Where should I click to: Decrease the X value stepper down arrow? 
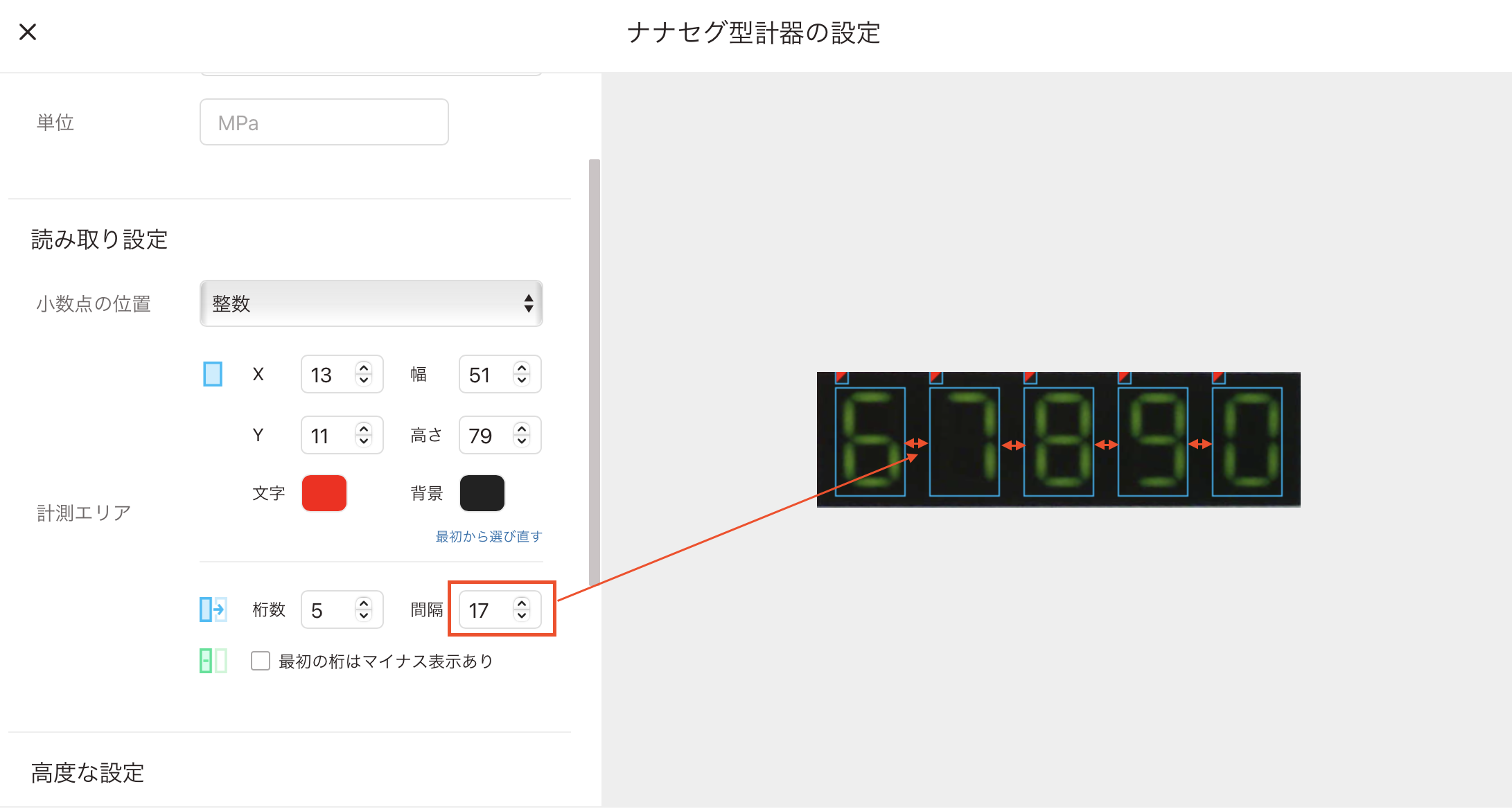pyautogui.click(x=364, y=381)
